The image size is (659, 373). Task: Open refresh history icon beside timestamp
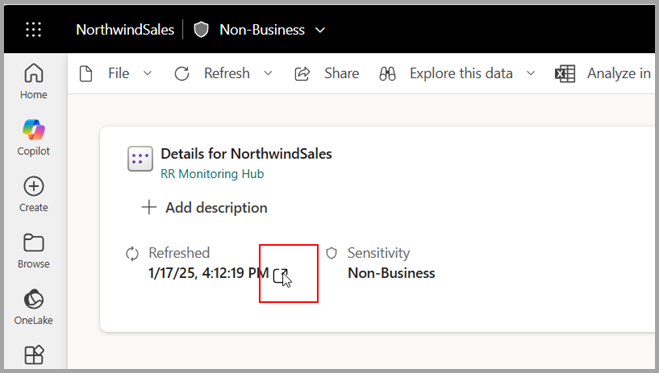click(280, 276)
